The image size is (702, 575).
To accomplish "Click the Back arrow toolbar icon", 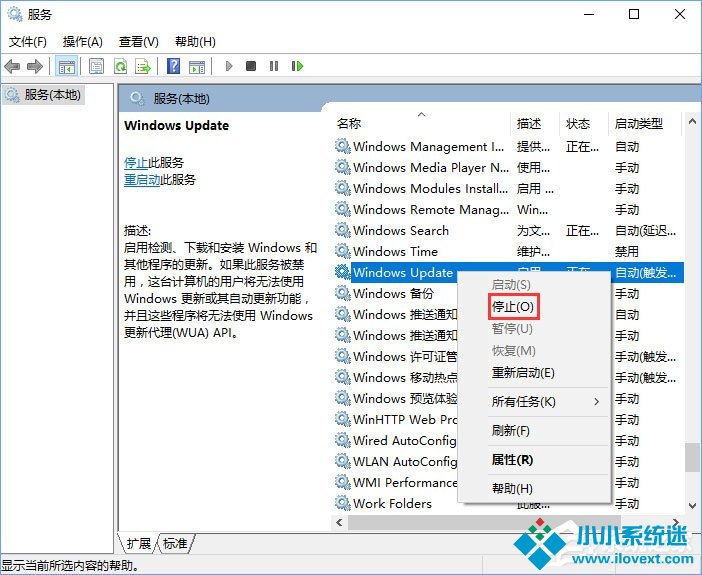I will point(12,67).
